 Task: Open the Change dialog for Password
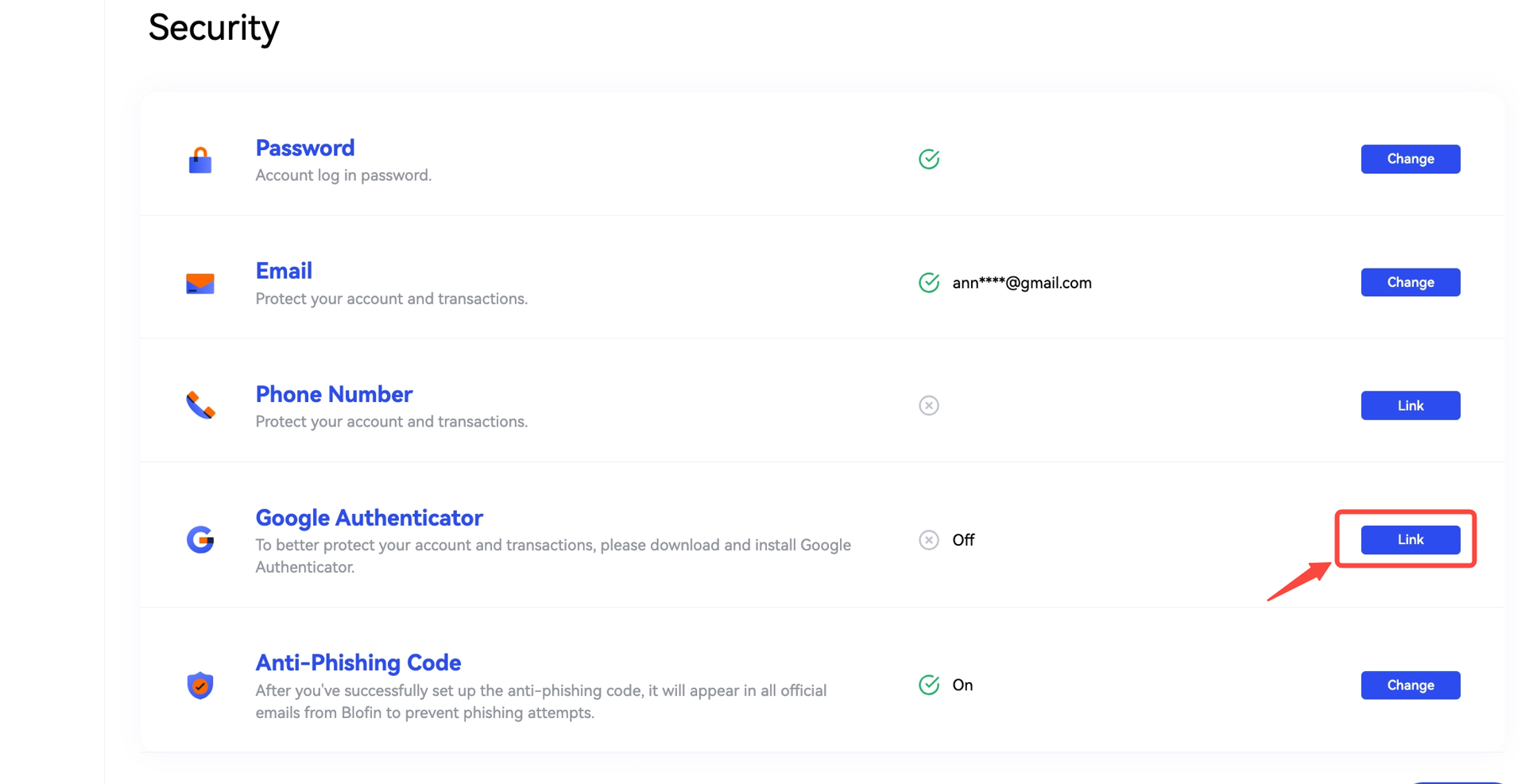tap(1410, 159)
